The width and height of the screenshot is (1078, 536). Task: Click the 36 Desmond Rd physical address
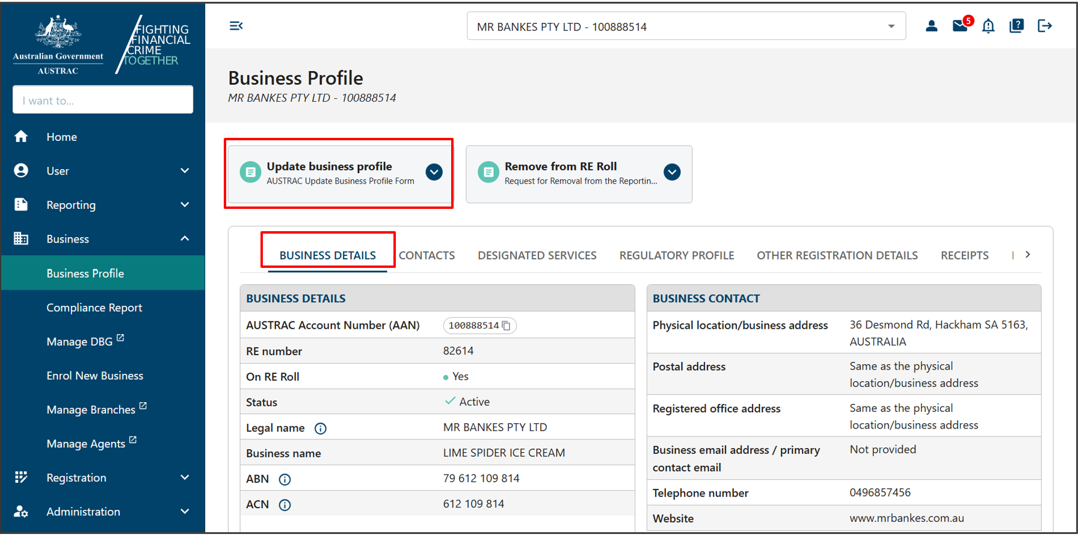coord(938,333)
